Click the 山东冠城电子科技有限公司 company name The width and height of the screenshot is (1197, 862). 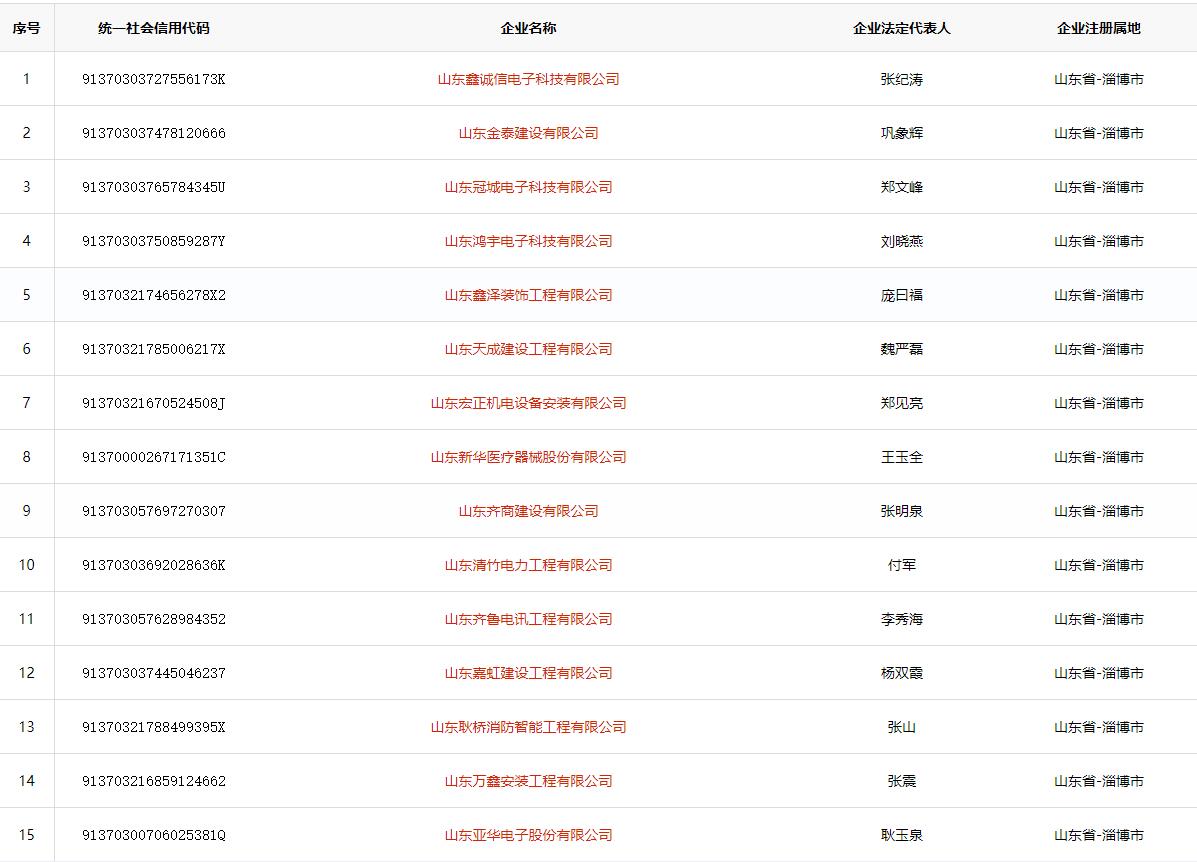point(528,187)
